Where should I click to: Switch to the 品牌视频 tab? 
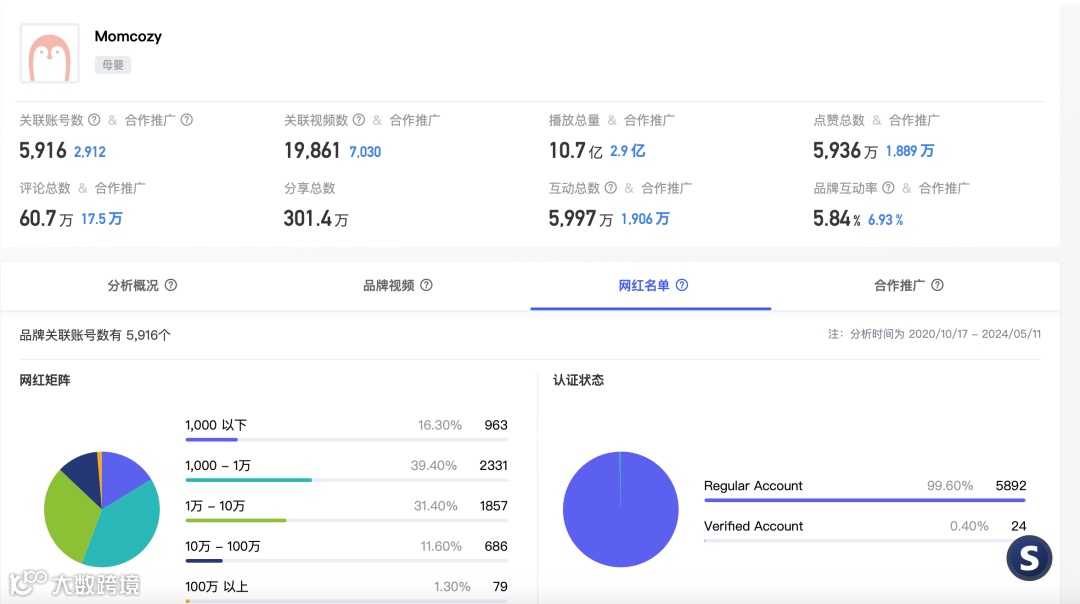[397, 285]
